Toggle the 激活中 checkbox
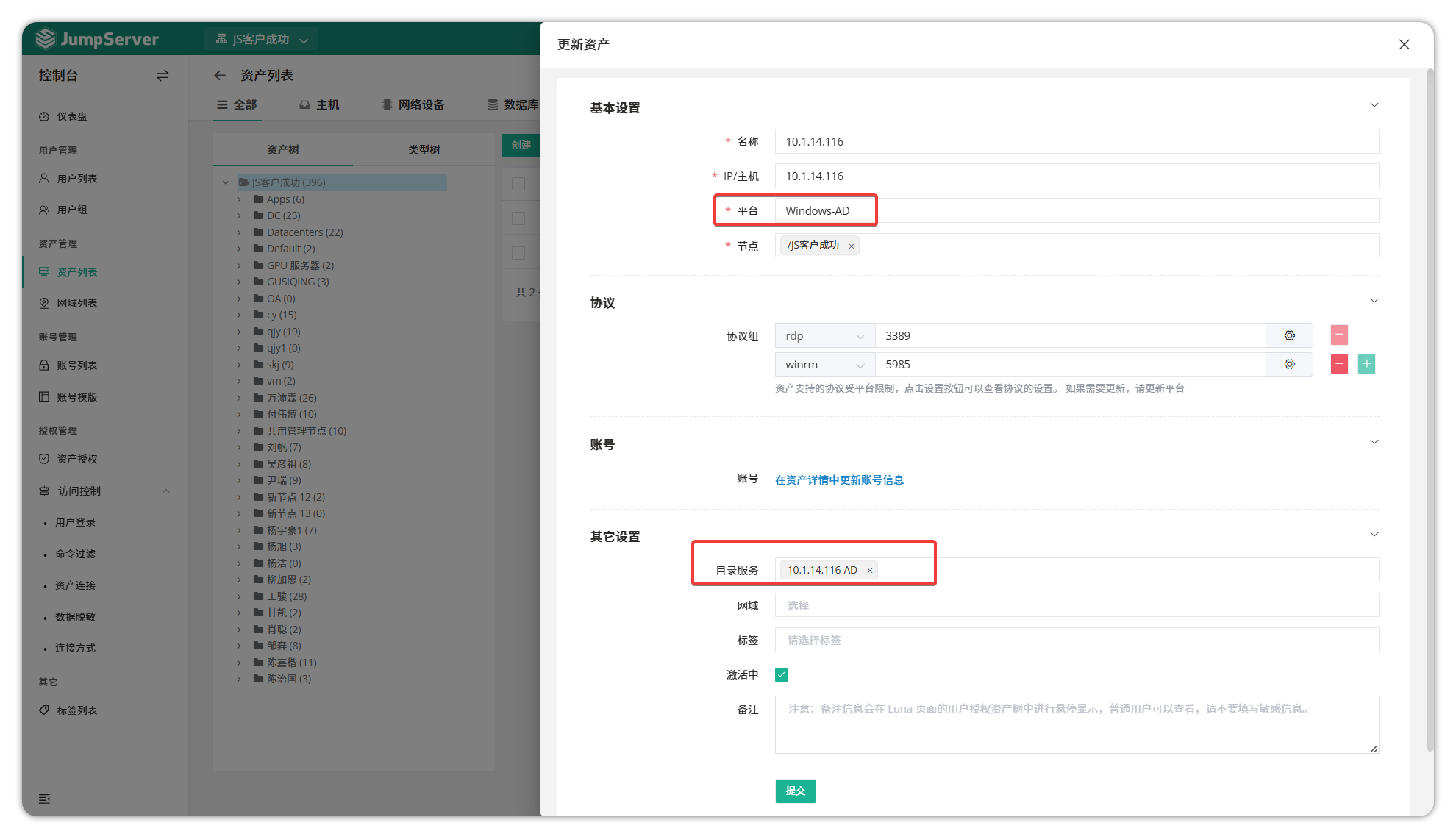 [x=782, y=675]
